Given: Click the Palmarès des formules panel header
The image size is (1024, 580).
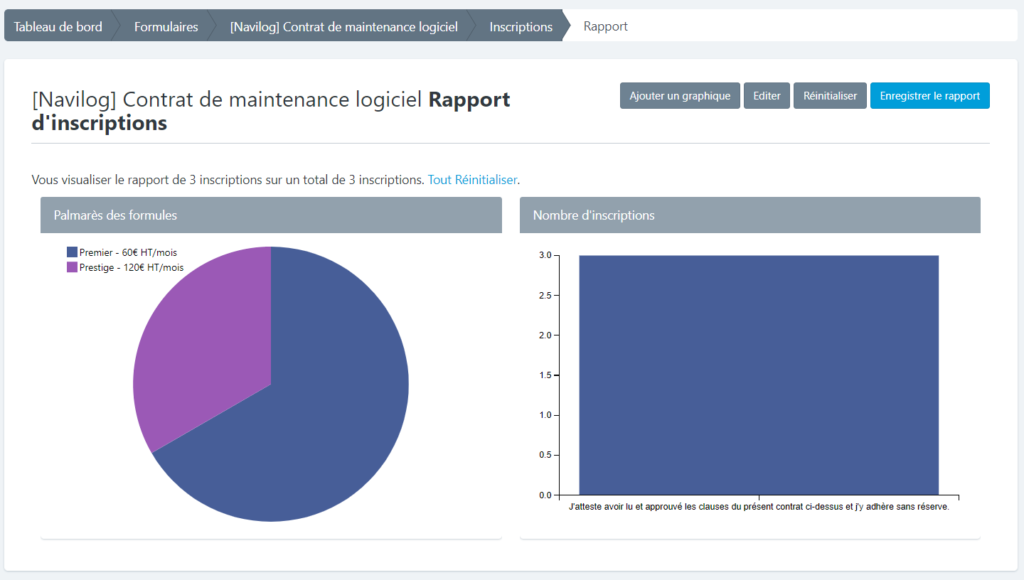Looking at the screenshot, I should click(270, 215).
